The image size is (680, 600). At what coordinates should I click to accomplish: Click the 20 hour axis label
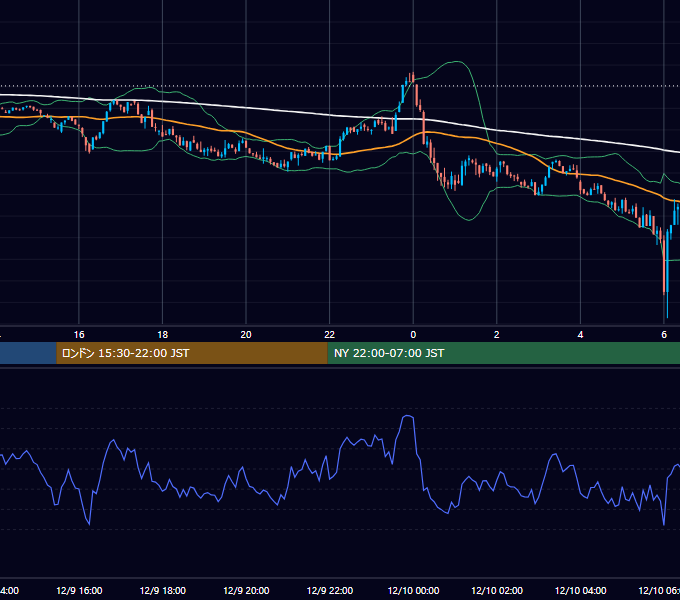[246, 335]
